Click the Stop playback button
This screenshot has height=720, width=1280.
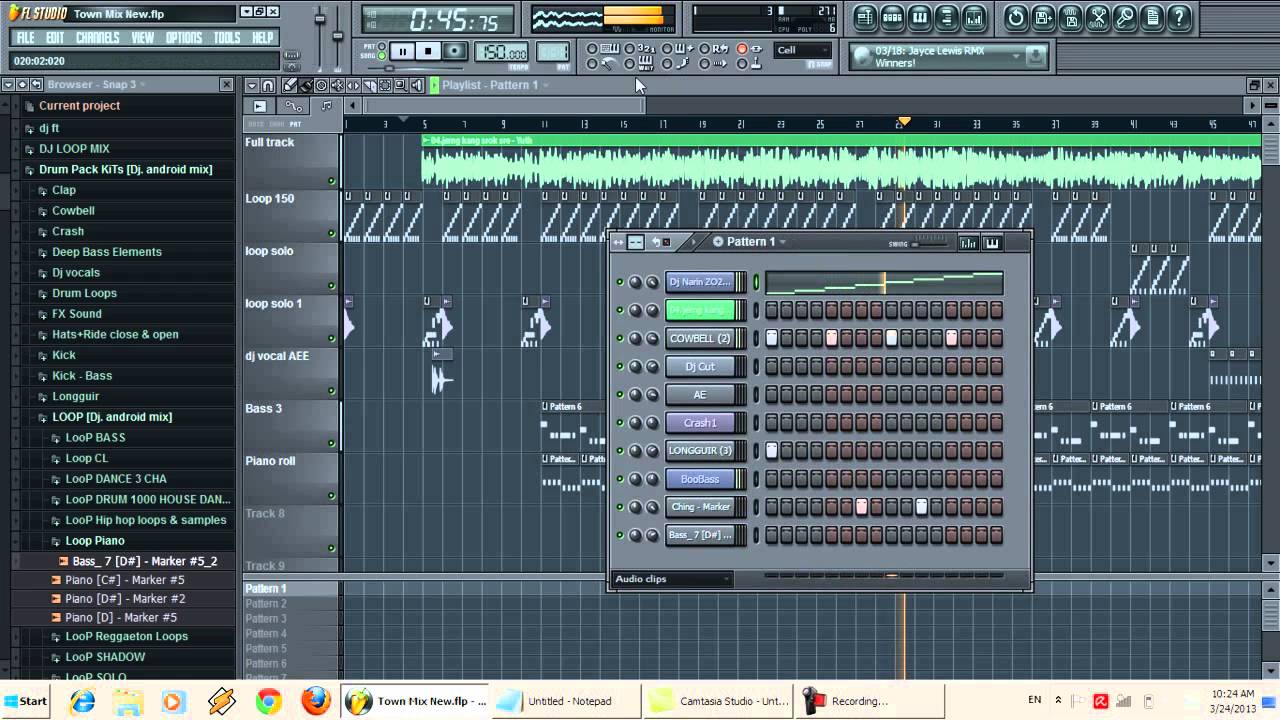tap(428, 51)
